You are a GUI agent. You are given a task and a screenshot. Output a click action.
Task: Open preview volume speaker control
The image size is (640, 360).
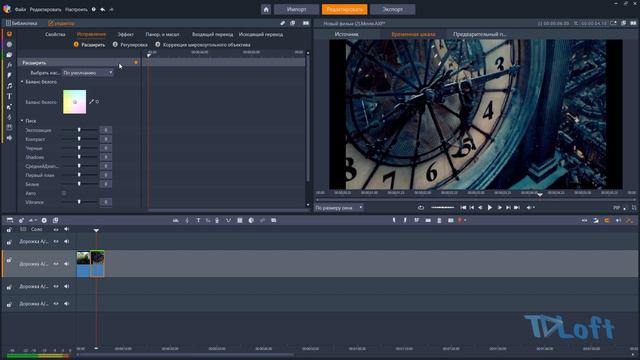click(x=529, y=208)
